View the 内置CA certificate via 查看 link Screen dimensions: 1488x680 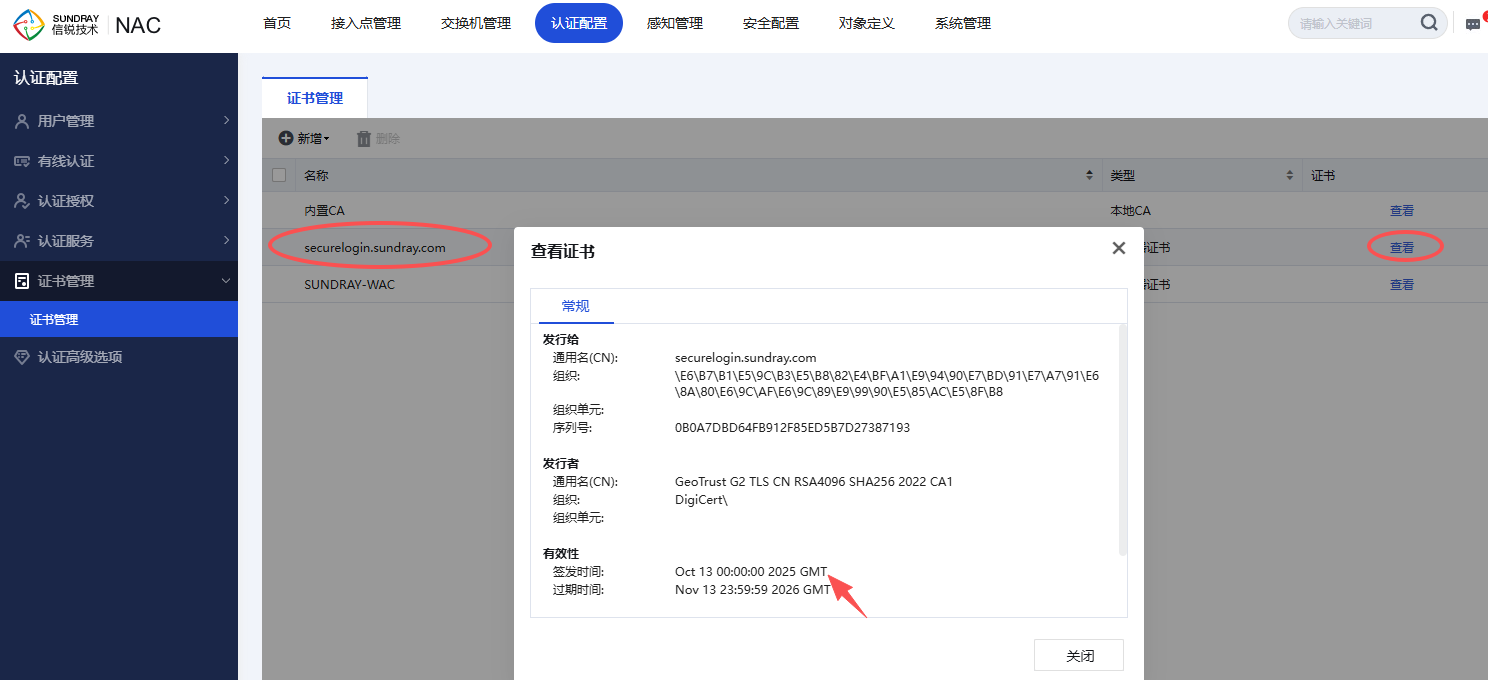1401,211
